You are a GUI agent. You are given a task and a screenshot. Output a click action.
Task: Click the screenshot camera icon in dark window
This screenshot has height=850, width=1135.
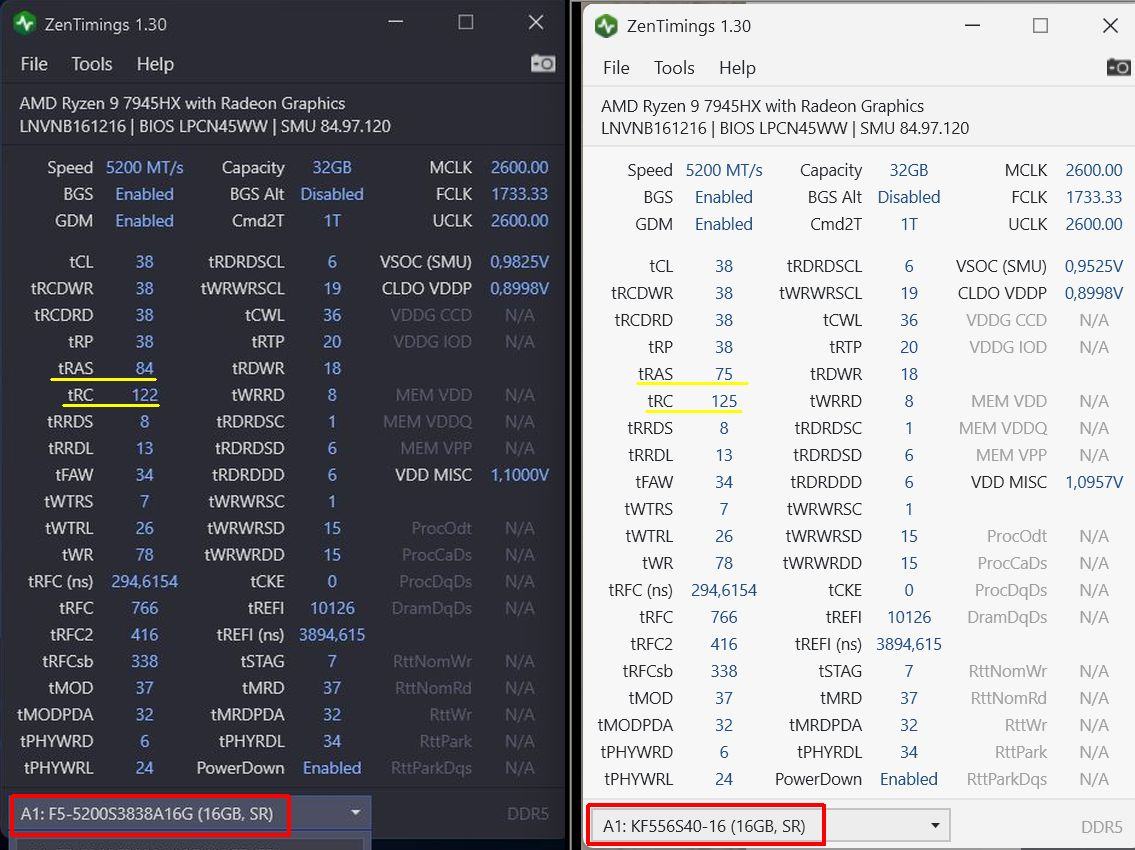543,64
